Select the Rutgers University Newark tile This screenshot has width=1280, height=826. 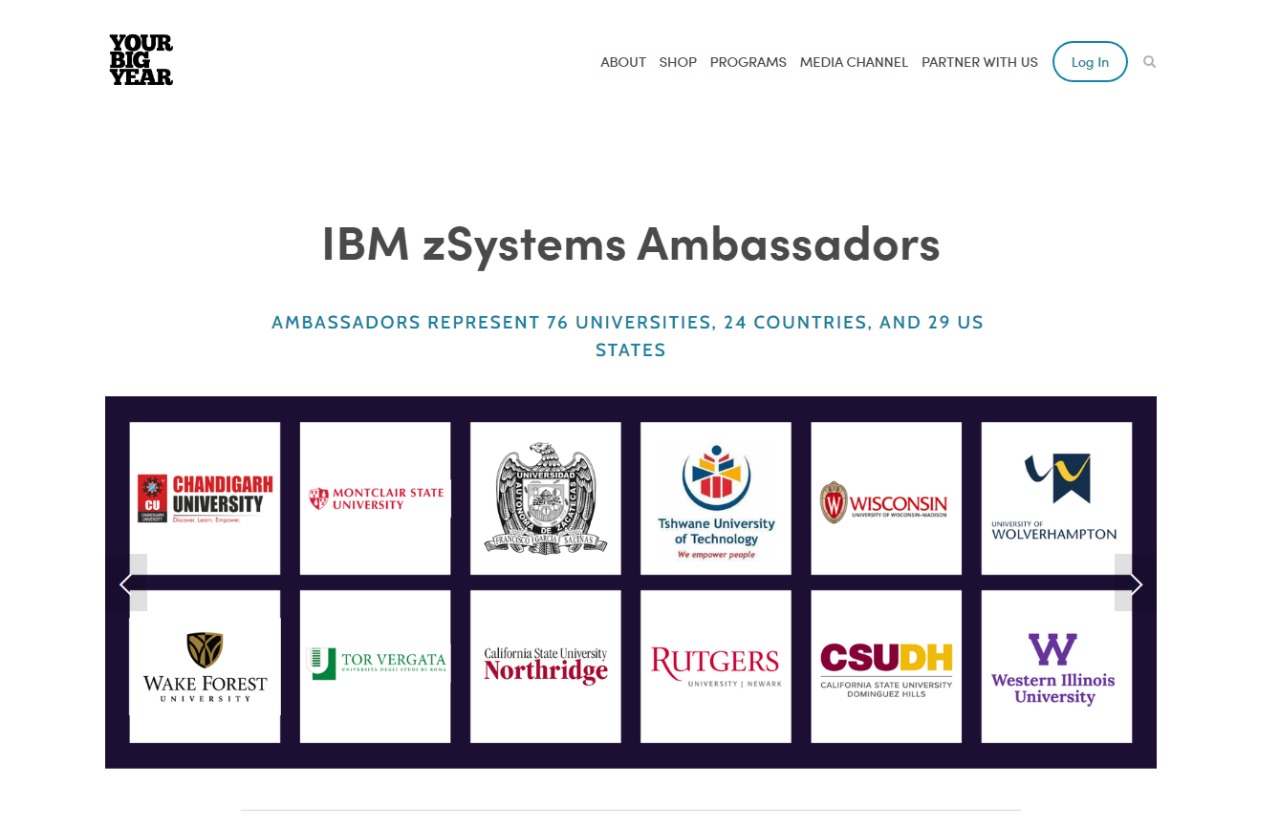click(x=716, y=666)
